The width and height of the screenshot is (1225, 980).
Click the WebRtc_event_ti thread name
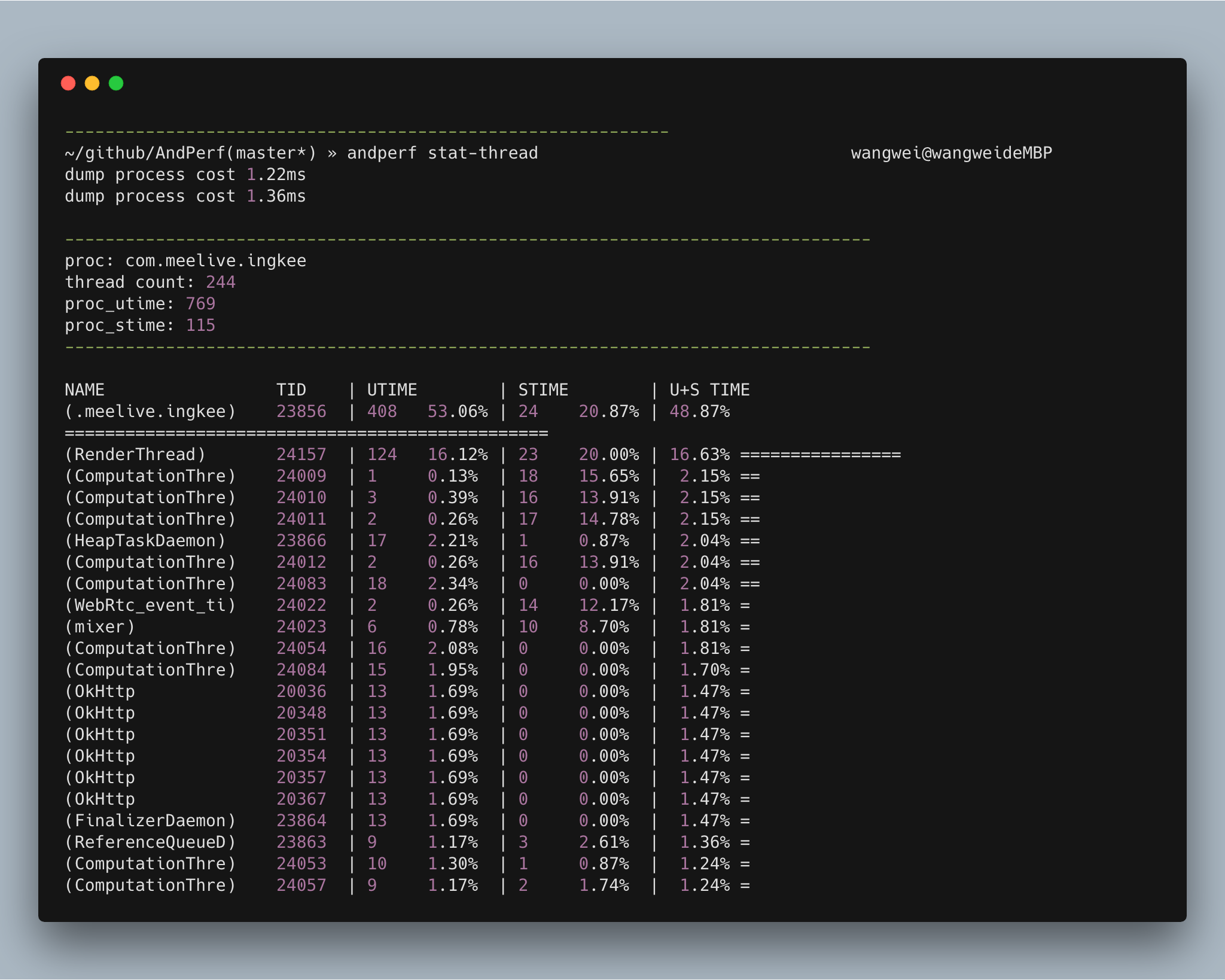click(150, 605)
